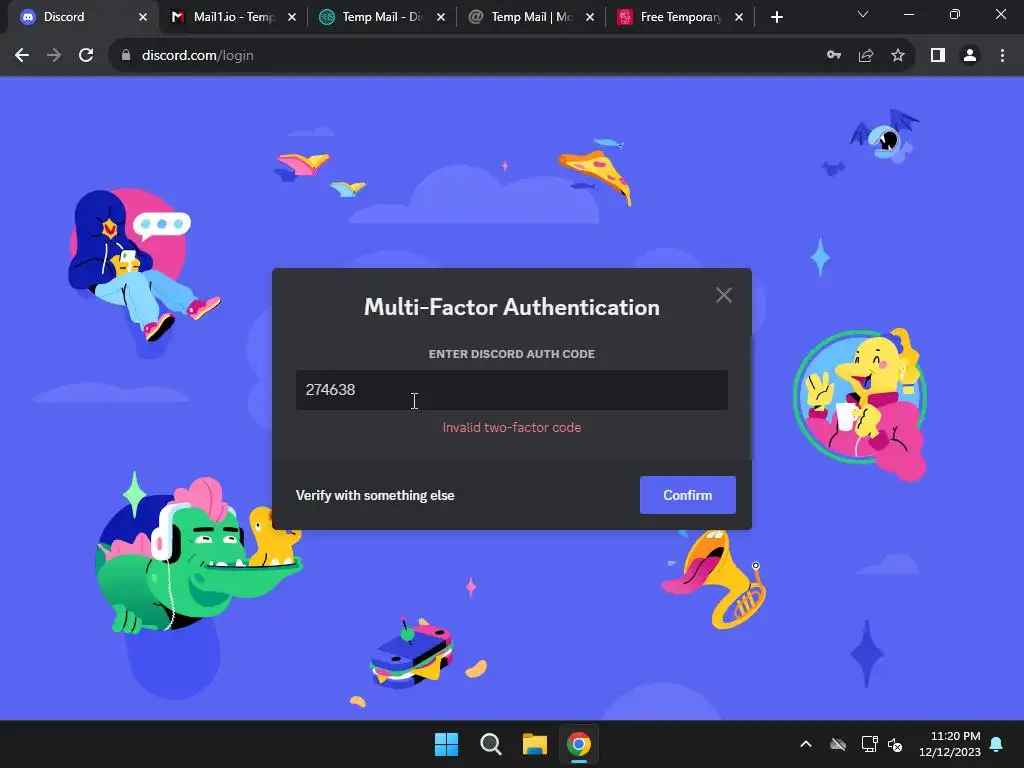The height and width of the screenshot is (768, 1024).
Task: Open the notifications bell icon
Action: click(997, 744)
